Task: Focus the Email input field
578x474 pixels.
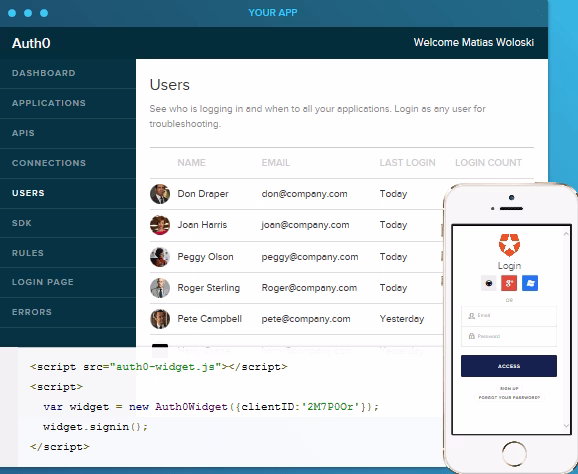Action: 509,316
